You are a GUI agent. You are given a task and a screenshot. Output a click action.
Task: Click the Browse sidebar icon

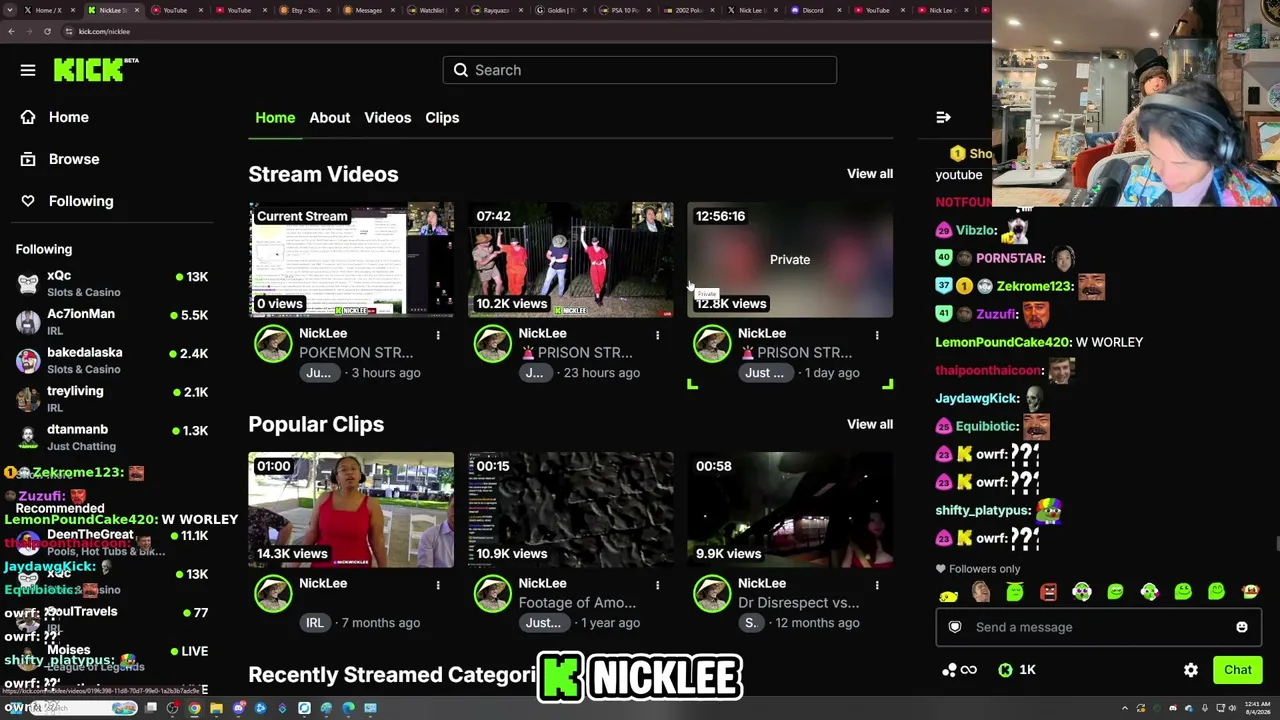pyautogui.click(x=28, y=159)
